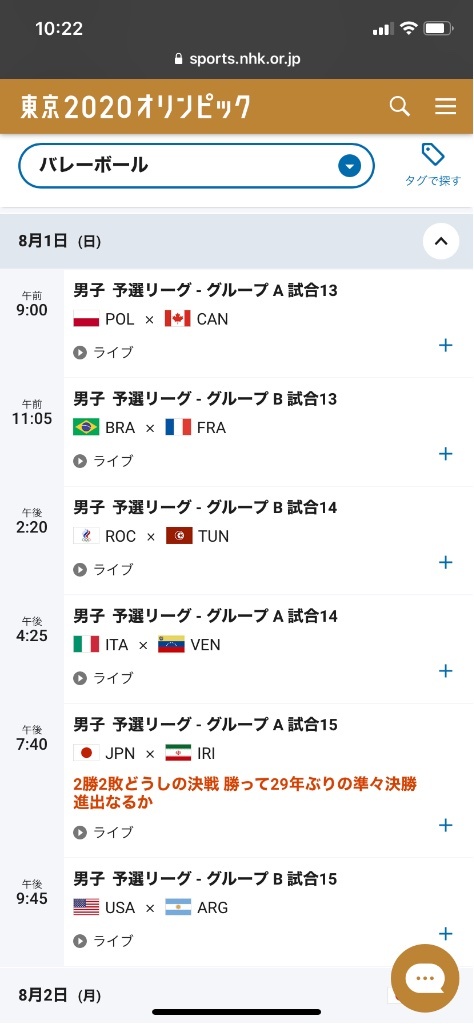Tap the タグで探す tag icon
The image size is (474, 1024).
tap(432, 165)
